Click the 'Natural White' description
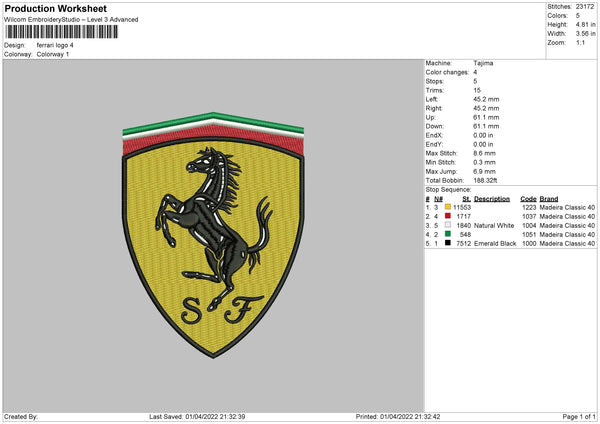This screenshot has height=424, width=600. tap(494, 225)
